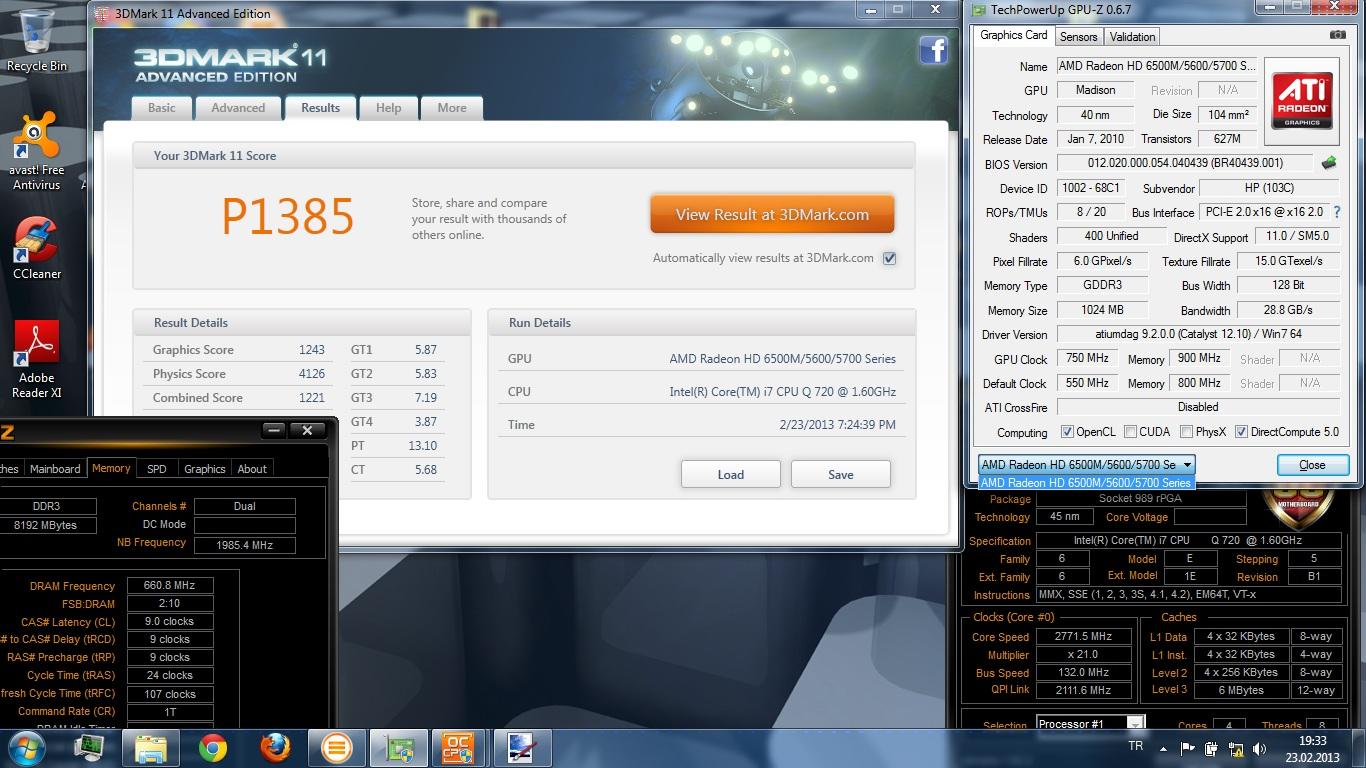Click the Save button in Run Details
The width and height of the screenshot is (1366, 768).
pyautogui.click(x=840, y=474)
